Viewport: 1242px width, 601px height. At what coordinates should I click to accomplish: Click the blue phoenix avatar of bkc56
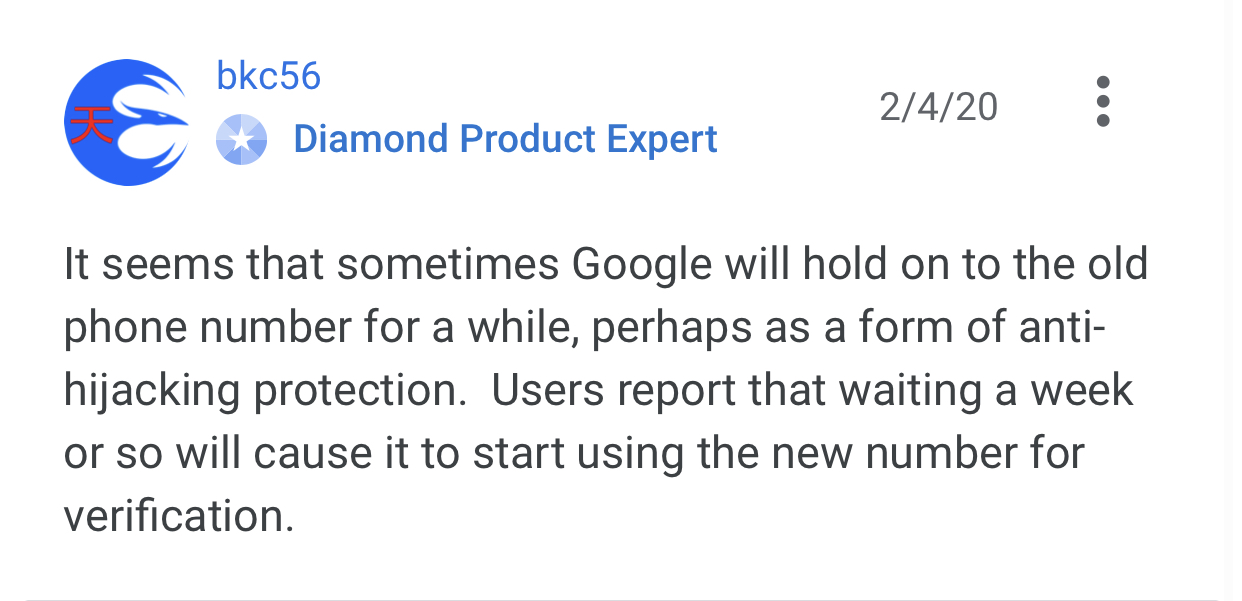coord(126,120)
